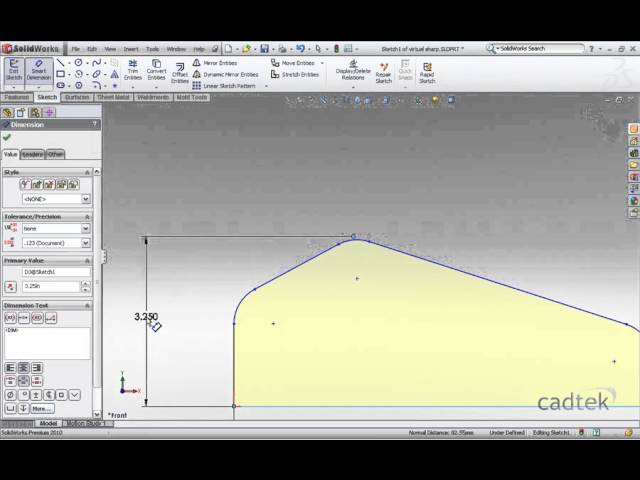This screenshot has height=480, width=640.
Task: Click Linear Sketch Pattern
Action: pyautogui.click(x=224, y=86)
